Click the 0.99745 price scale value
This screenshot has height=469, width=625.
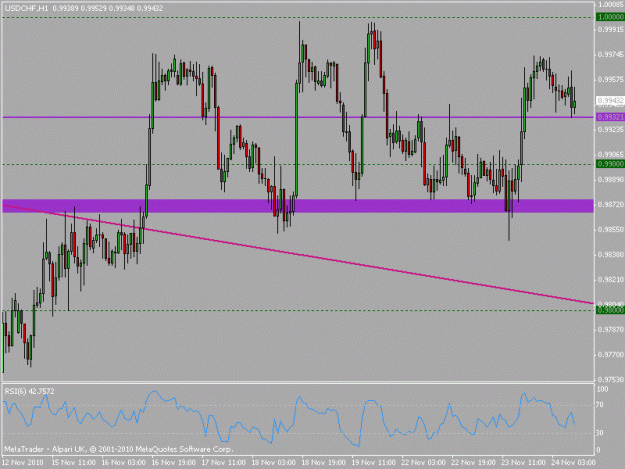(610, 55)
